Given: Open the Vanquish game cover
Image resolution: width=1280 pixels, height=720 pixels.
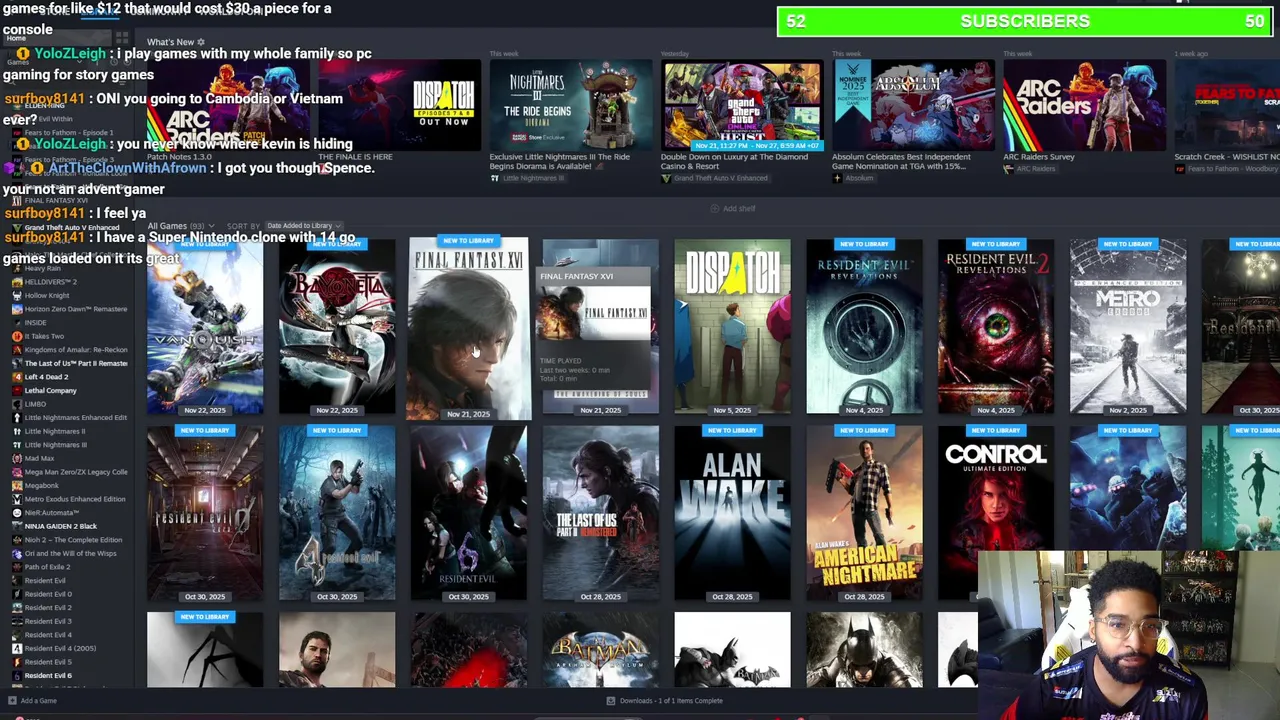Looking at the screenshot, I should click(205, 326).
